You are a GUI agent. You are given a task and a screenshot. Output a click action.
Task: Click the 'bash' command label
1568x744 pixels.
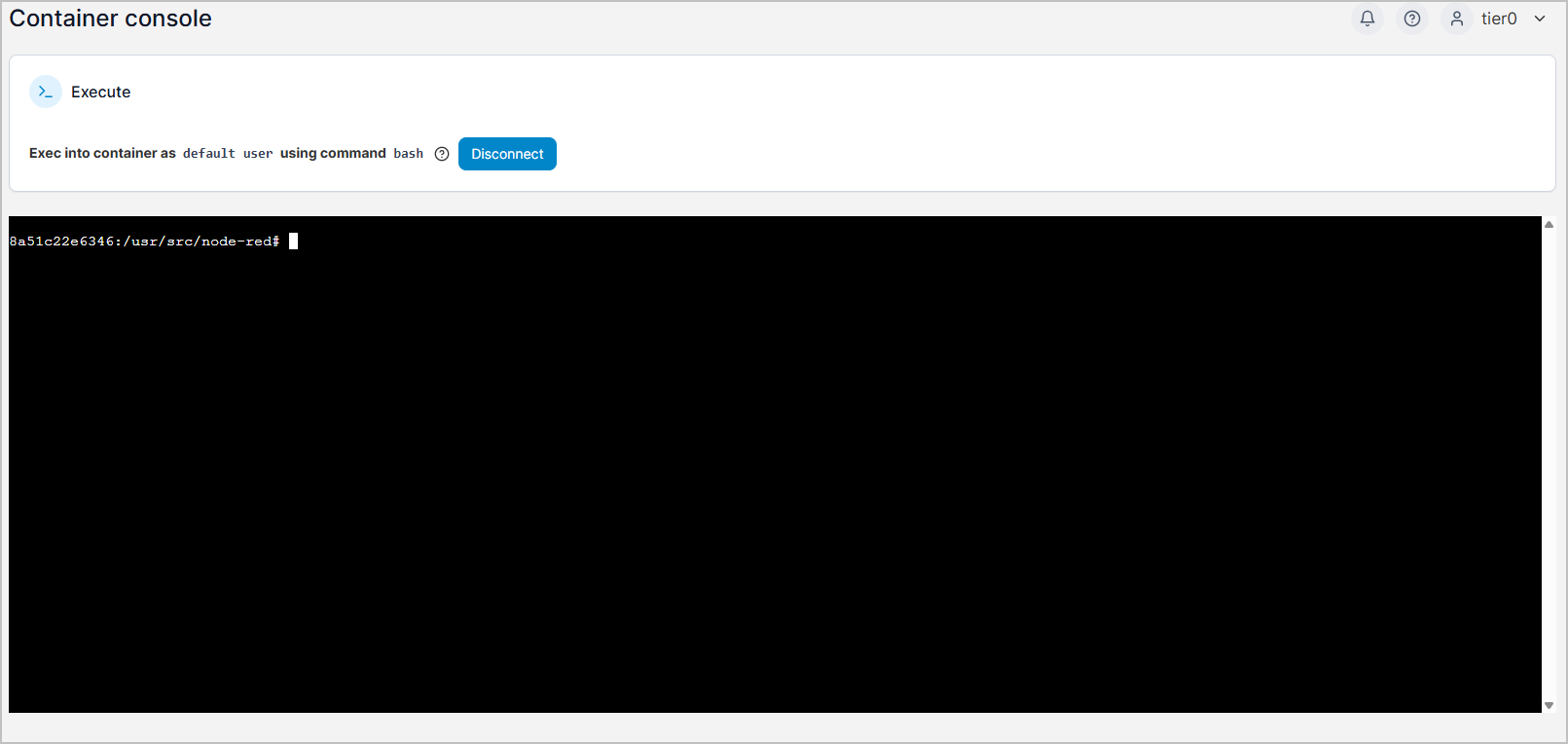(408, 154)
